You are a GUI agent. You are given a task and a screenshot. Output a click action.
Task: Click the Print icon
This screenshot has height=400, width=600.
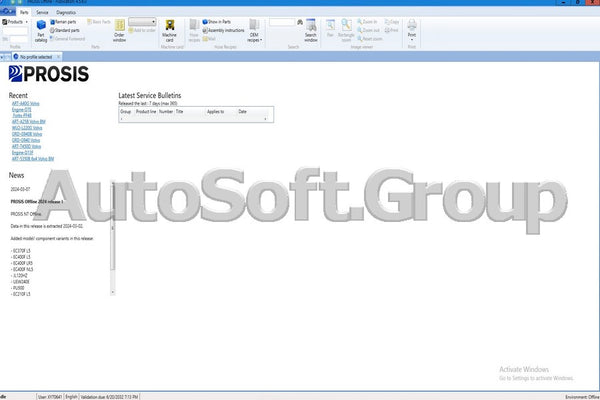[x=412, y=26]
